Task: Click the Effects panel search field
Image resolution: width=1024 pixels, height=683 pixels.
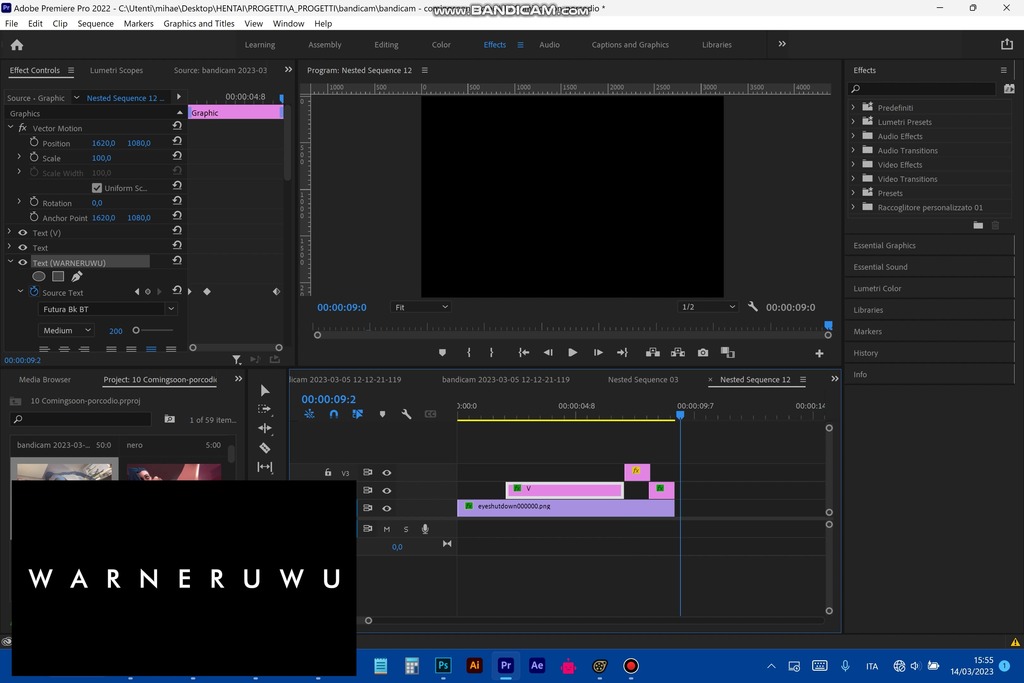Action: click(921, 89)
